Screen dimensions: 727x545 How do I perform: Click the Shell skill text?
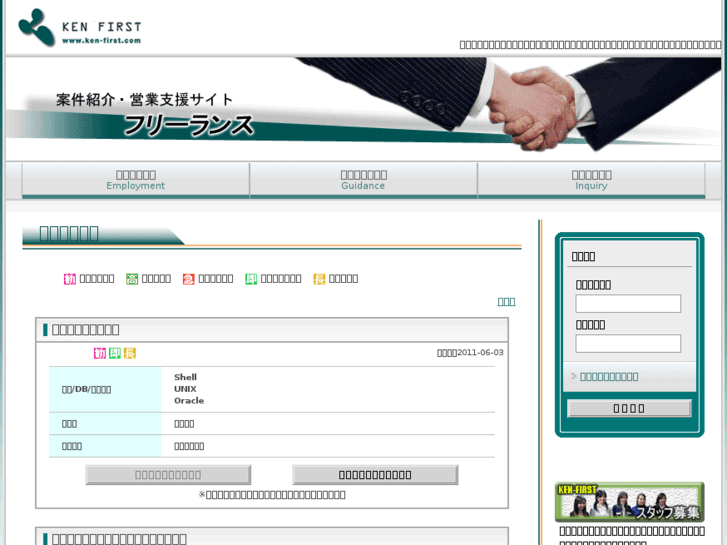[185, 377]
